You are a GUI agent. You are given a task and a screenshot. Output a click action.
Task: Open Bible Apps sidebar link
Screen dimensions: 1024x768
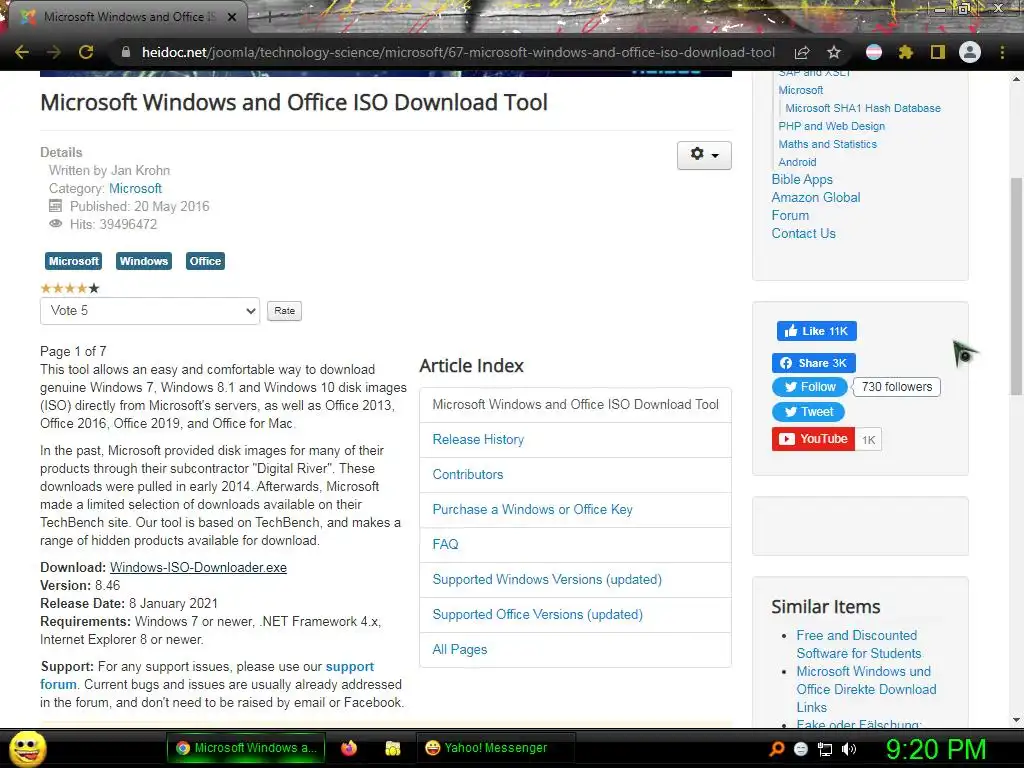(802, 180)
